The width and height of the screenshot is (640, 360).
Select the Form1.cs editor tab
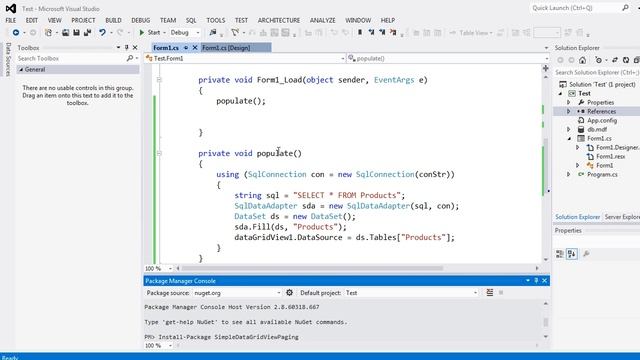[x=166, y=48]
